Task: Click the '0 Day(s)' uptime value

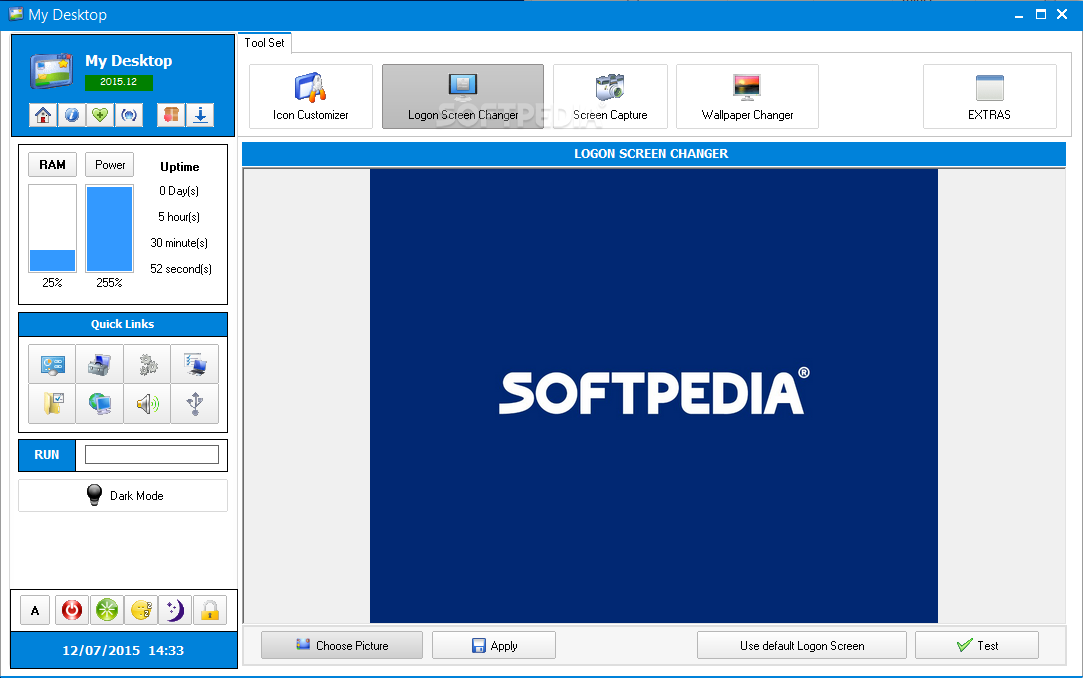Action: tap(179, 191)
